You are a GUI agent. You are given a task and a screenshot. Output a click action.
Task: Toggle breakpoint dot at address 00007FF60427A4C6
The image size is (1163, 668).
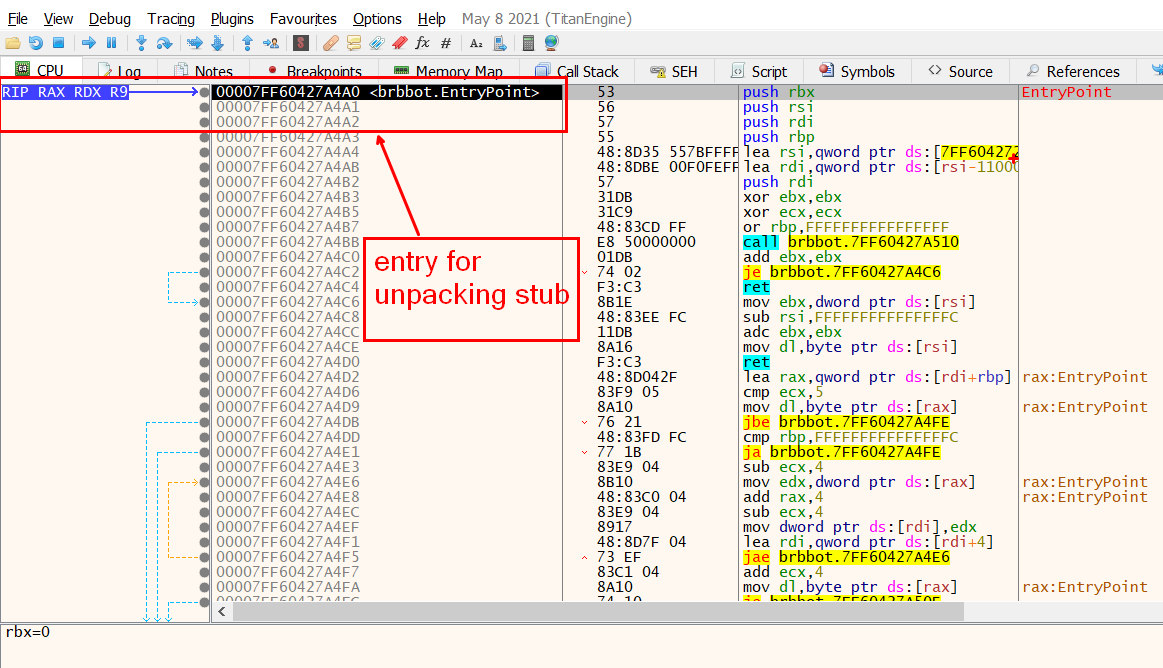click(x=205, y=302)
